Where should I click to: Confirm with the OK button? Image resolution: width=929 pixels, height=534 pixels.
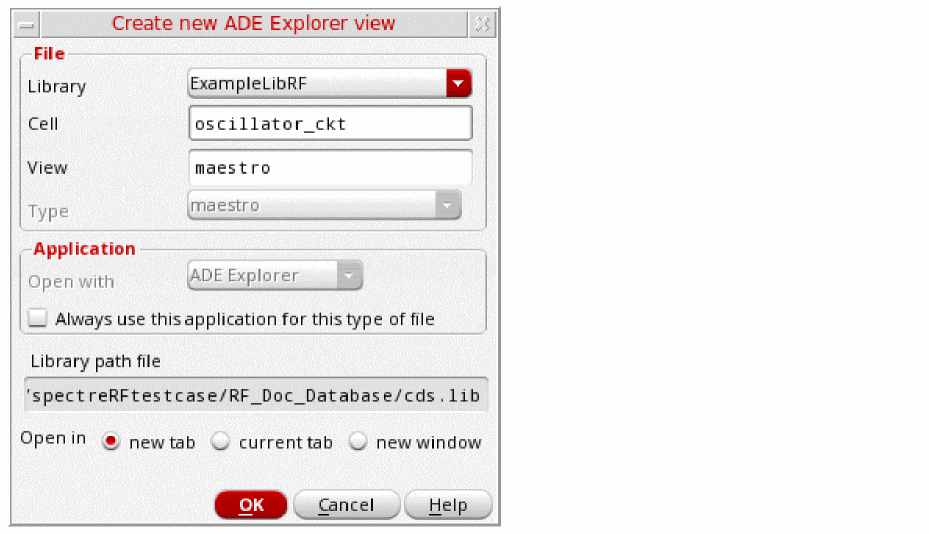click(x=251, y=504)
